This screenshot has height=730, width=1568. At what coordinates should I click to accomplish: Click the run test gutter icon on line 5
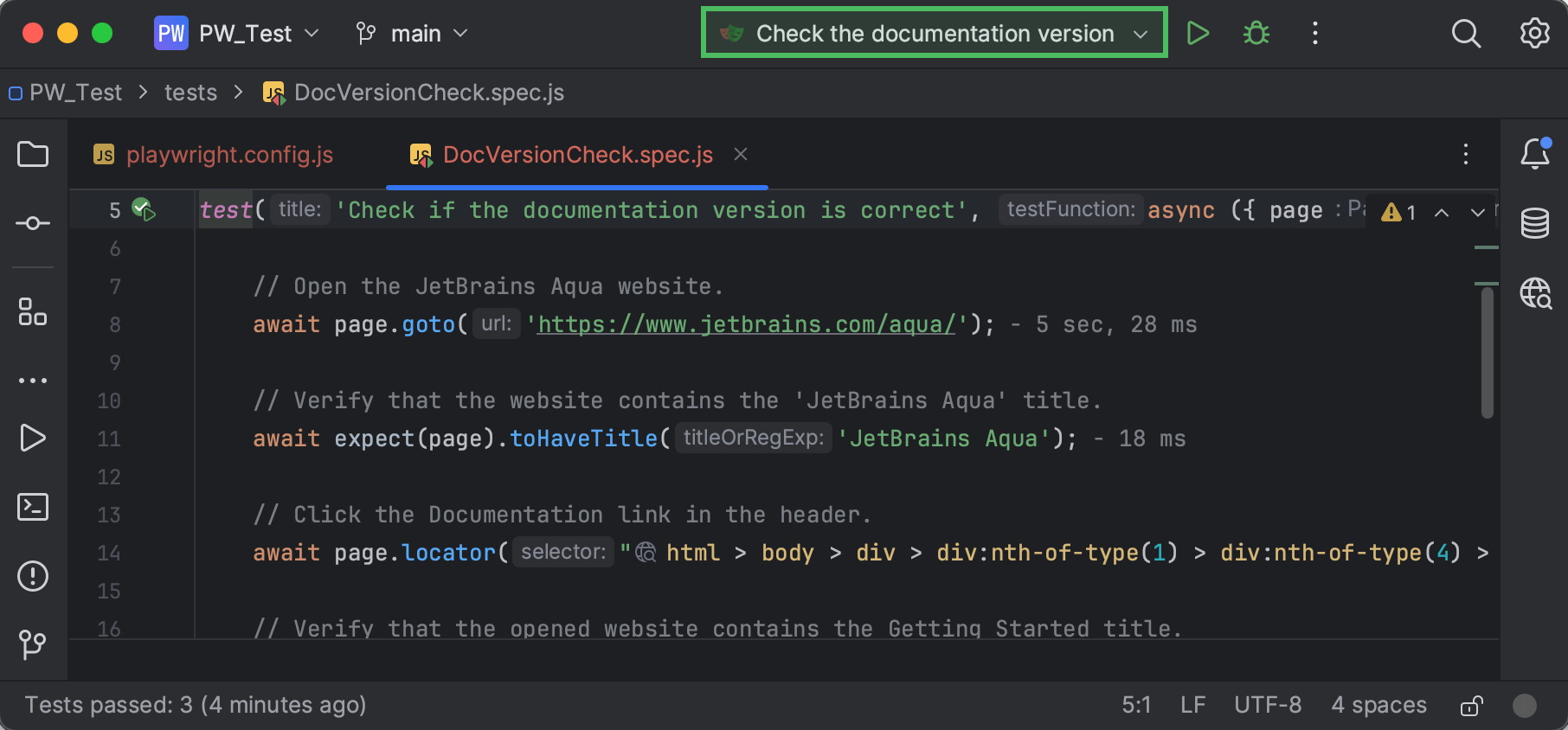[143, 209]
